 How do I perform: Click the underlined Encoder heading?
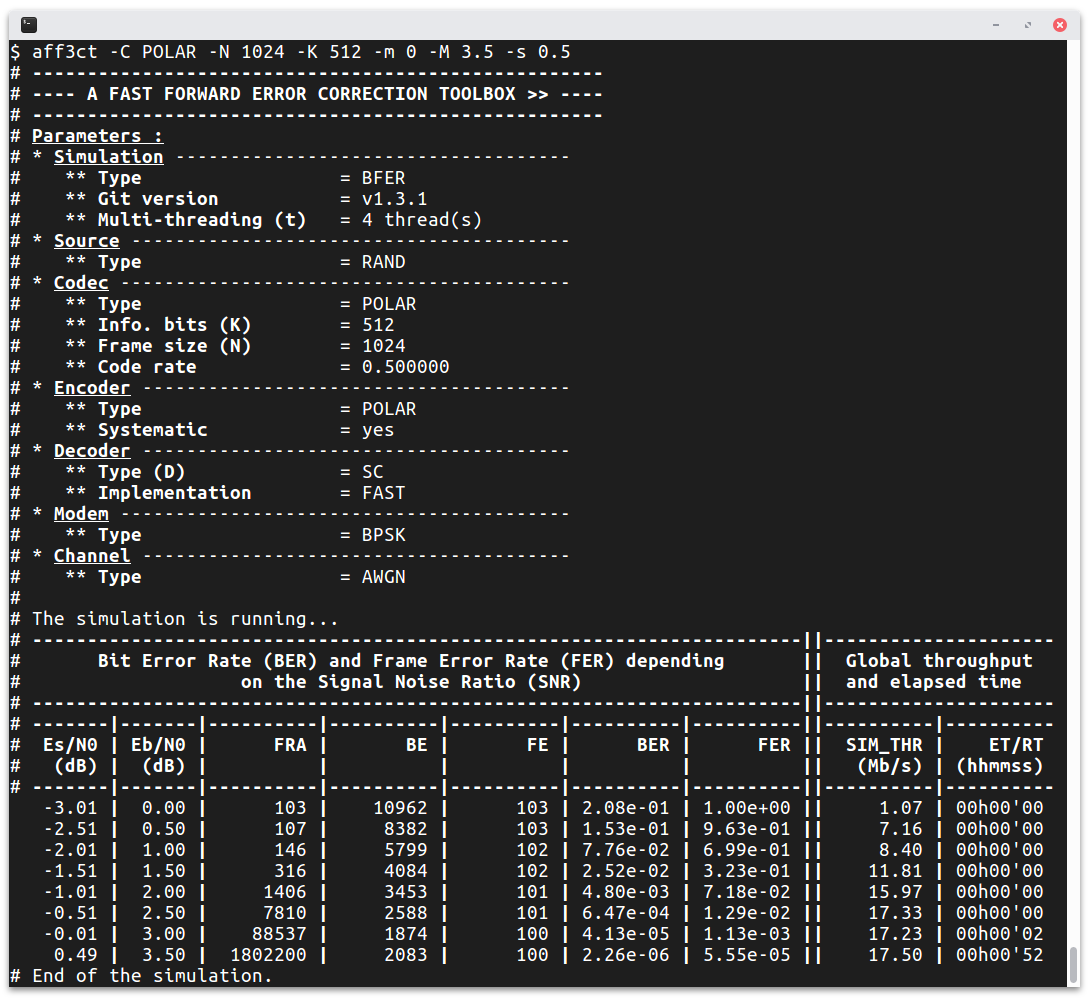(92, 388)
